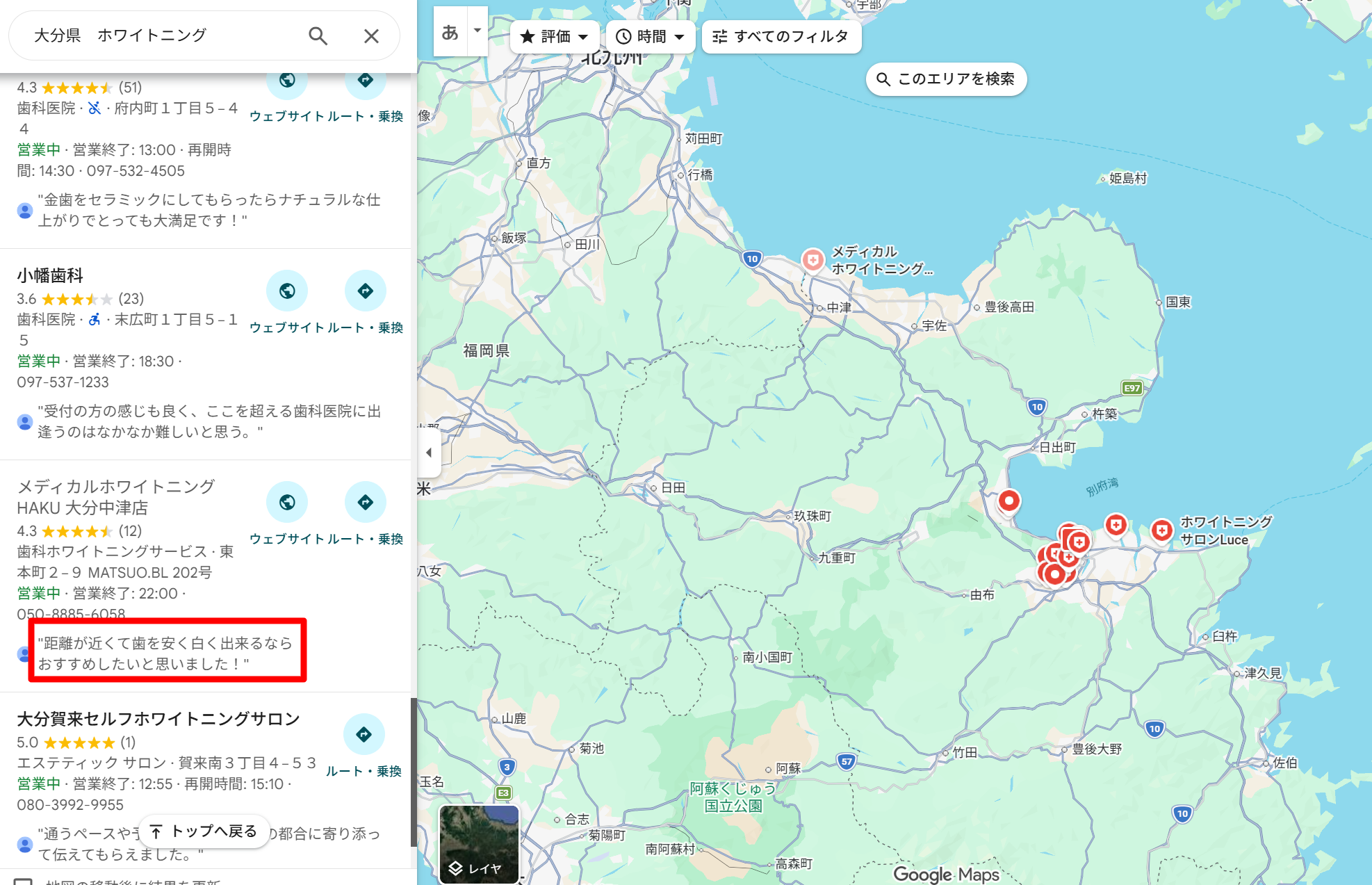
Task: Open directions icon for 大分賀来セルフホワイトニングサロン
Action: 364,734
